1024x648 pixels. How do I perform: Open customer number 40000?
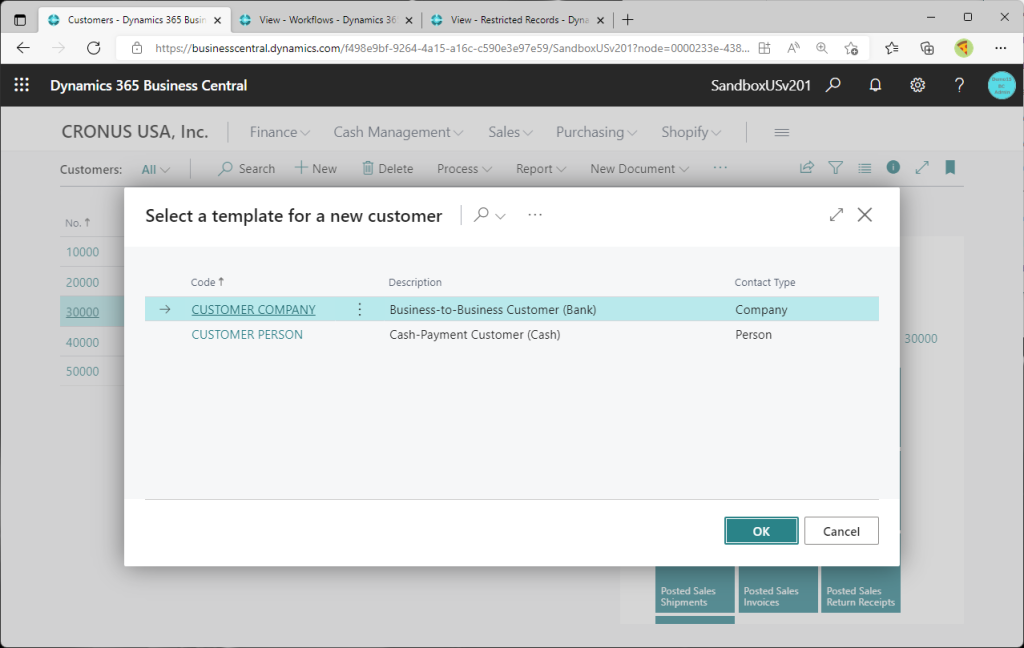(x=82, y=342)
